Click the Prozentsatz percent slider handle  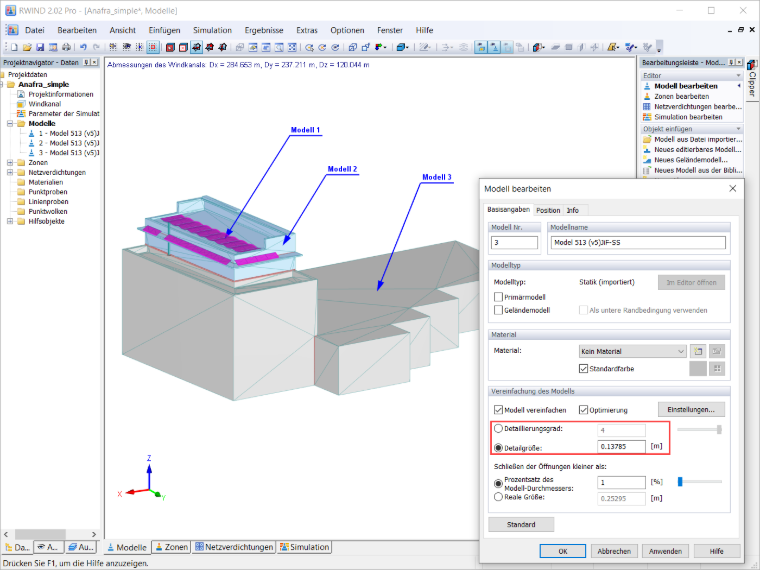click(x=680, y=481)
